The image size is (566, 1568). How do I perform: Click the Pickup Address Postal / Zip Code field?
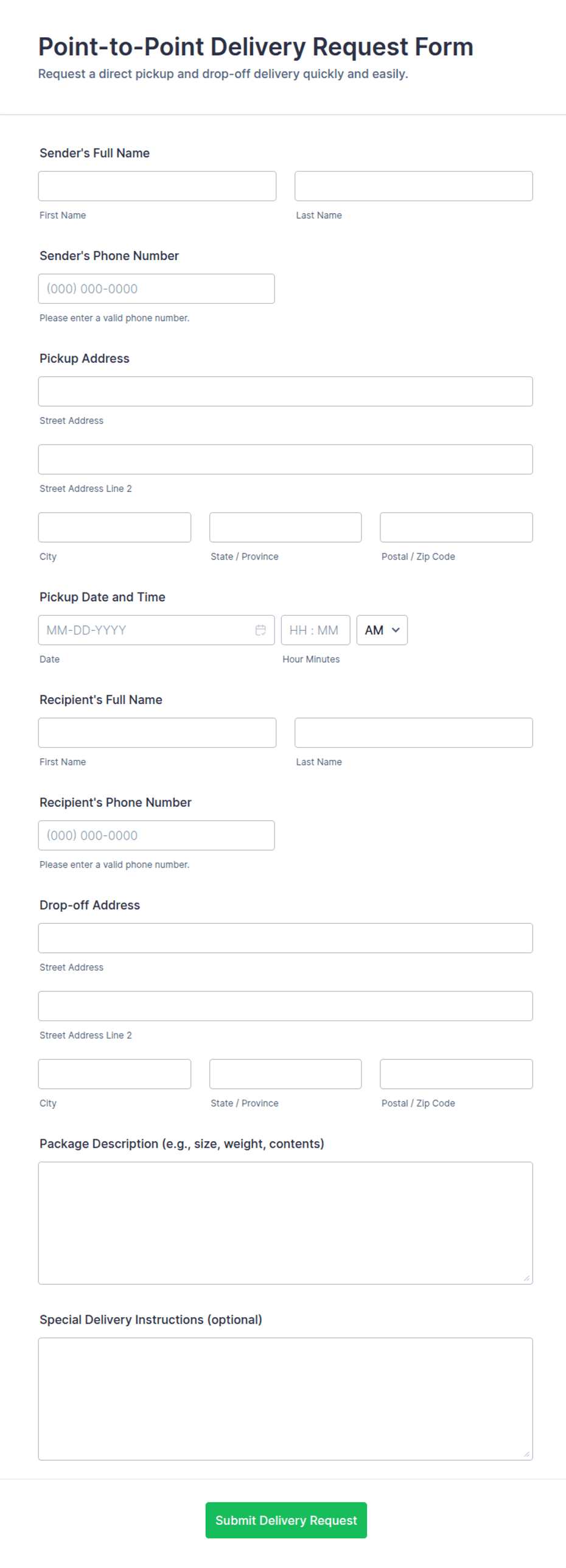pos(456,527)
